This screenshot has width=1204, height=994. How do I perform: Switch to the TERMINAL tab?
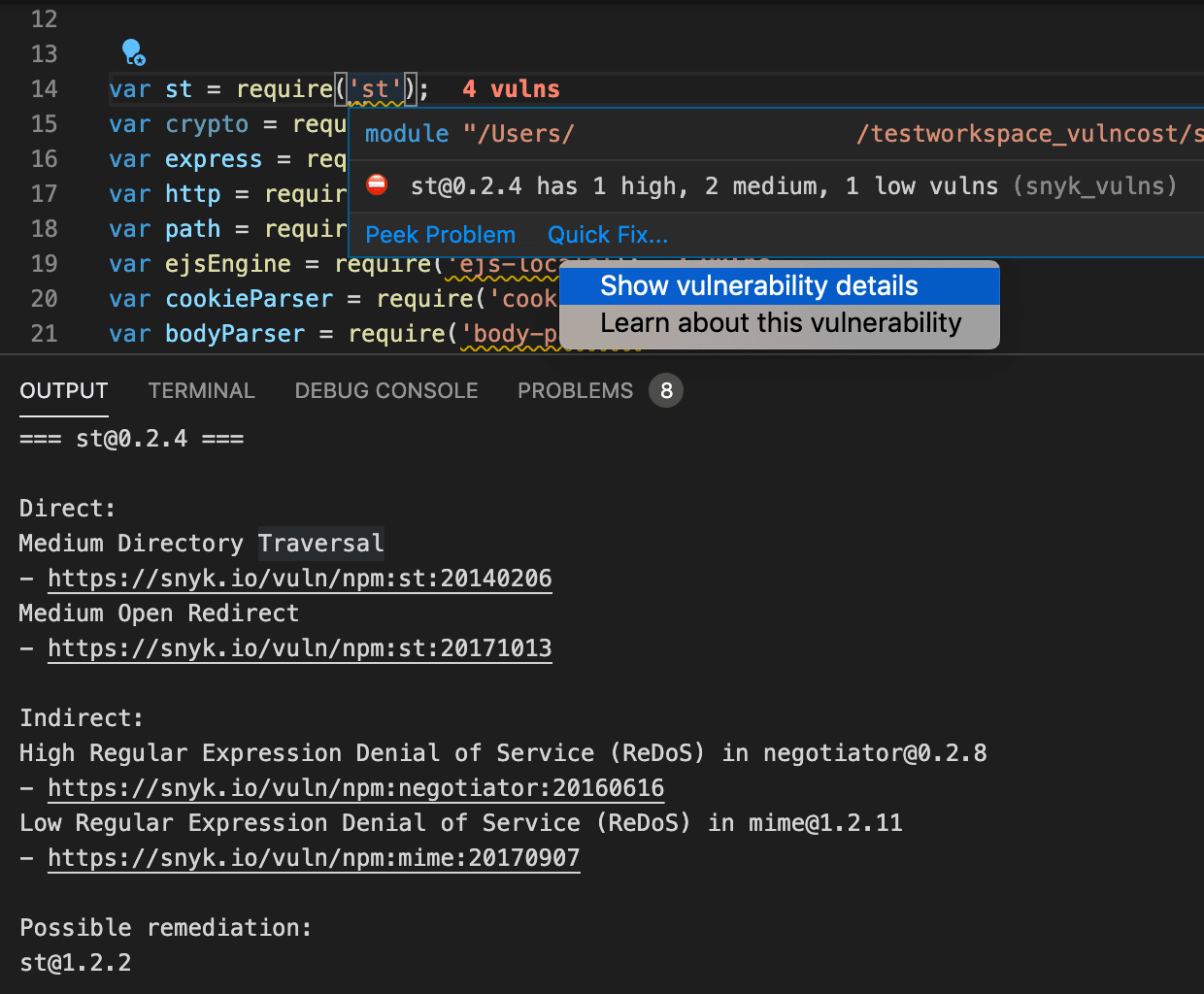pyautogui.click(x=201, y=390)
